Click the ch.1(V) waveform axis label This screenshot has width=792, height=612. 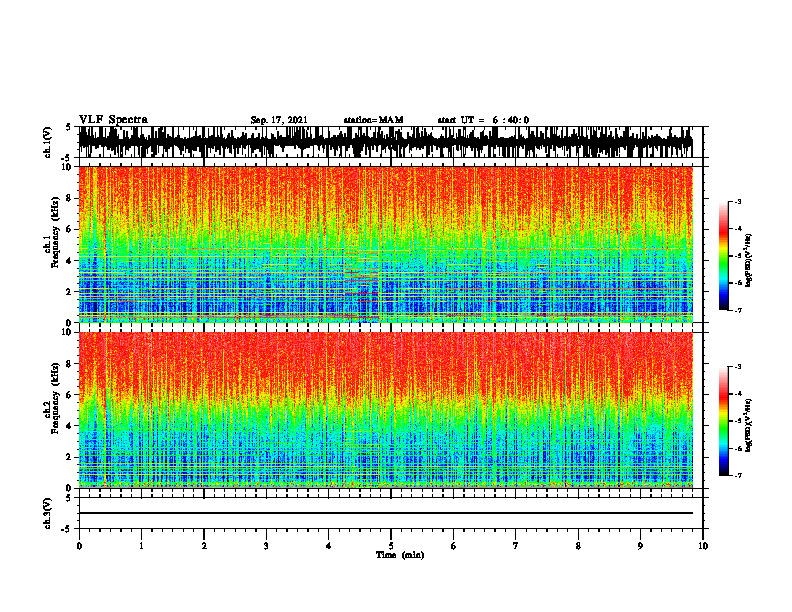[47, 142]
